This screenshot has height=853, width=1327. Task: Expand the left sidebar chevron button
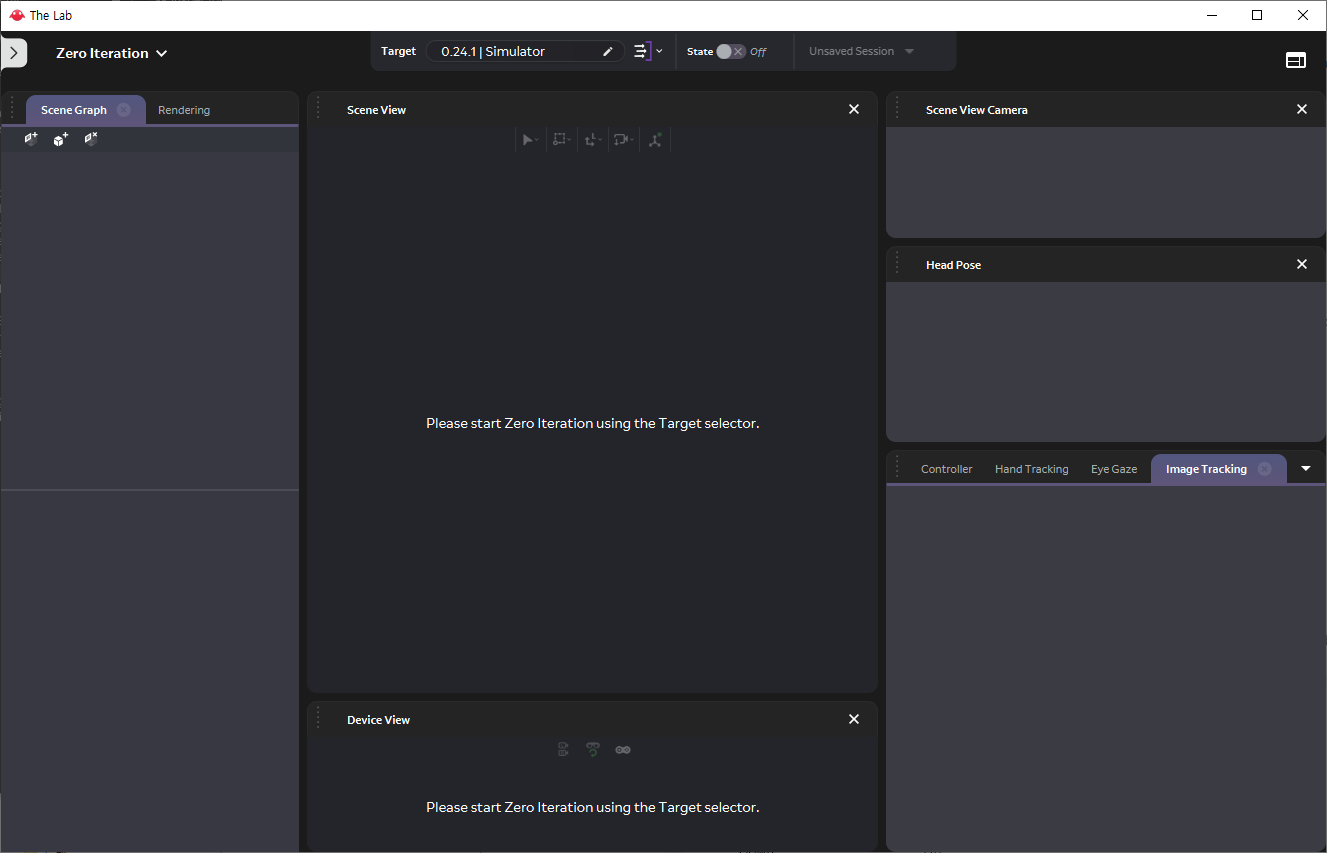point(13,53)
